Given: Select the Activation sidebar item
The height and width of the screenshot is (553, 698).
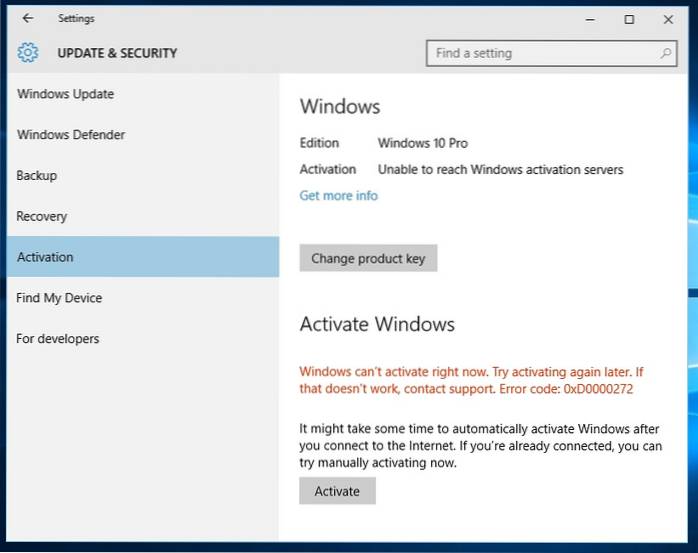Looking at the screenshot, I should 45,257.
